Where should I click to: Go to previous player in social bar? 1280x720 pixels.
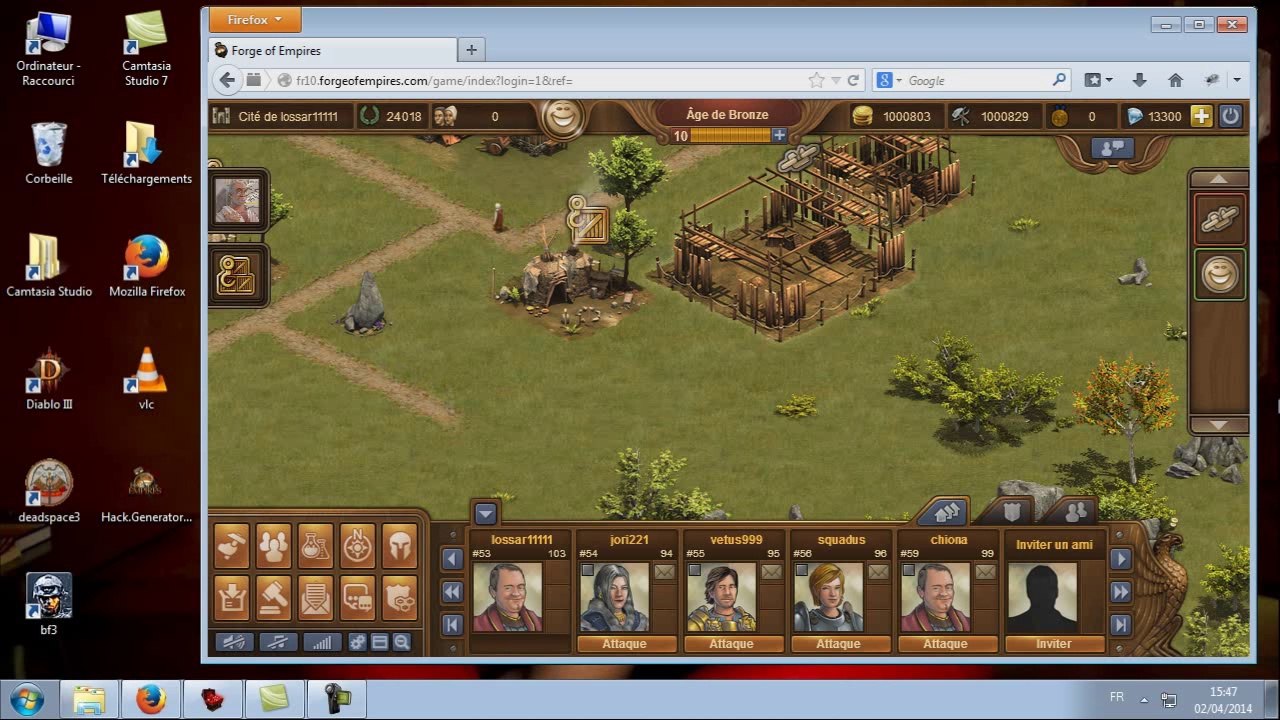(452, 560)
